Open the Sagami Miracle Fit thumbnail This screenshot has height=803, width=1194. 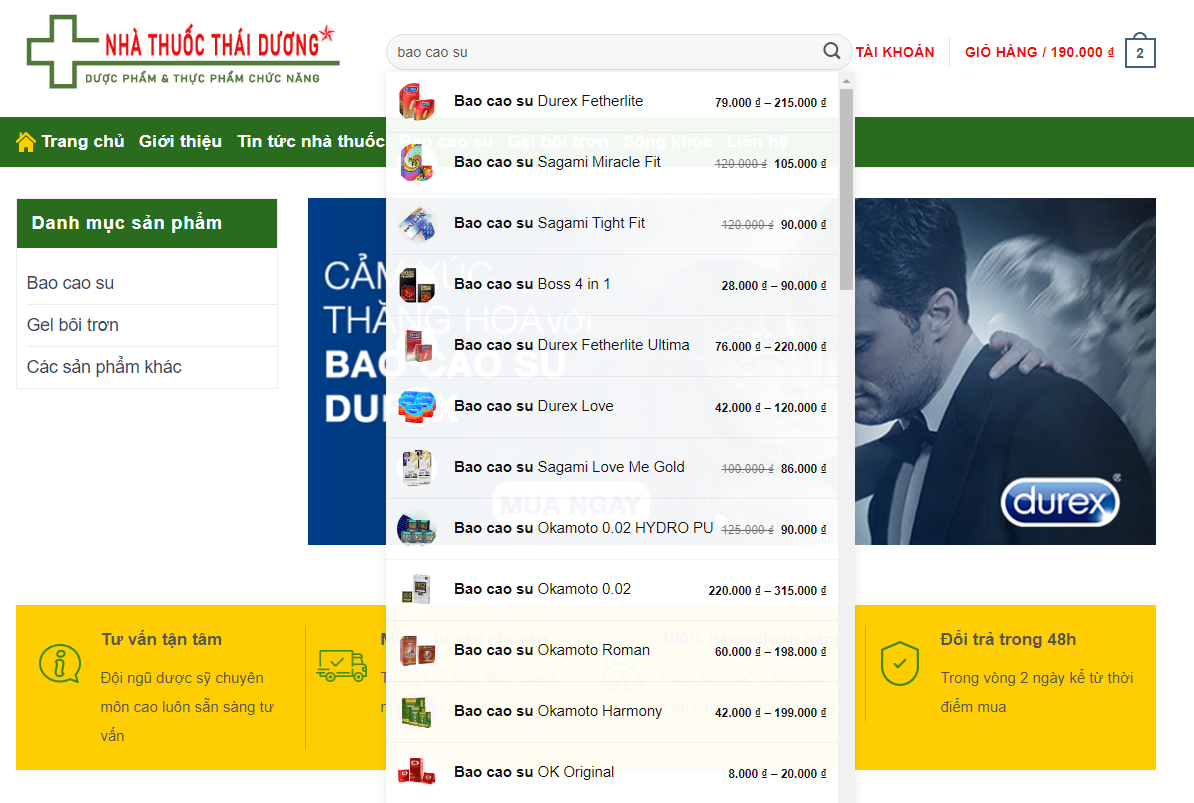(x=417, y=163)
